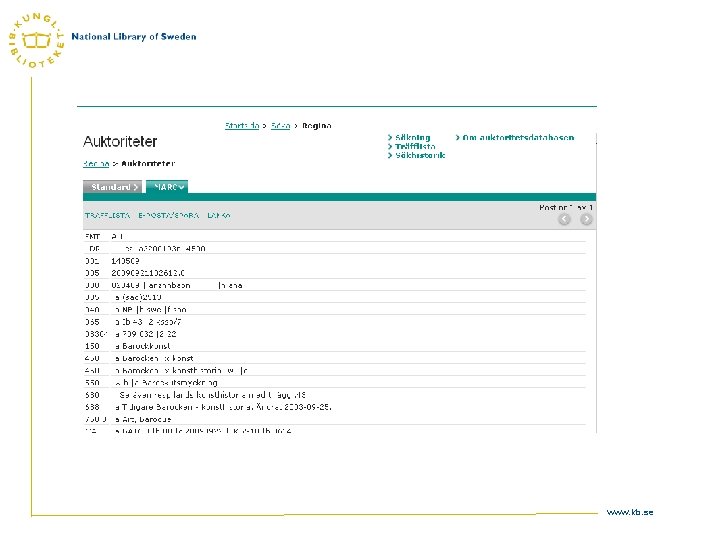The image size is (720, 540).
Task: Click LÄNKA in the grey toolbar
Action: 219,215
